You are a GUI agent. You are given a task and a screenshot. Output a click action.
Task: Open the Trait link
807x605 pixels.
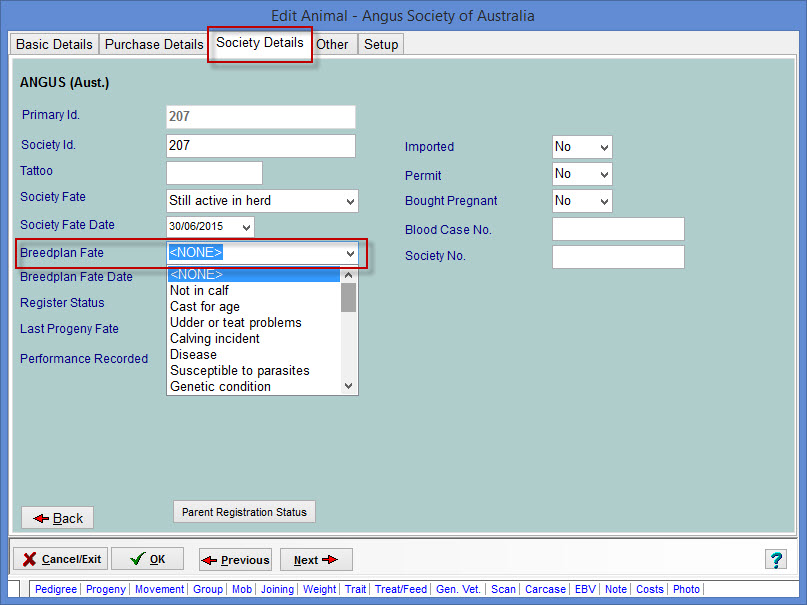tap(355, 589)
